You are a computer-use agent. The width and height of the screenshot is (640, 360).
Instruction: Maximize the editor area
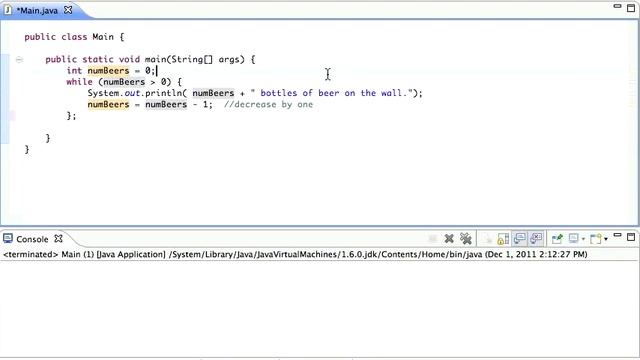[x=631, y=8]
